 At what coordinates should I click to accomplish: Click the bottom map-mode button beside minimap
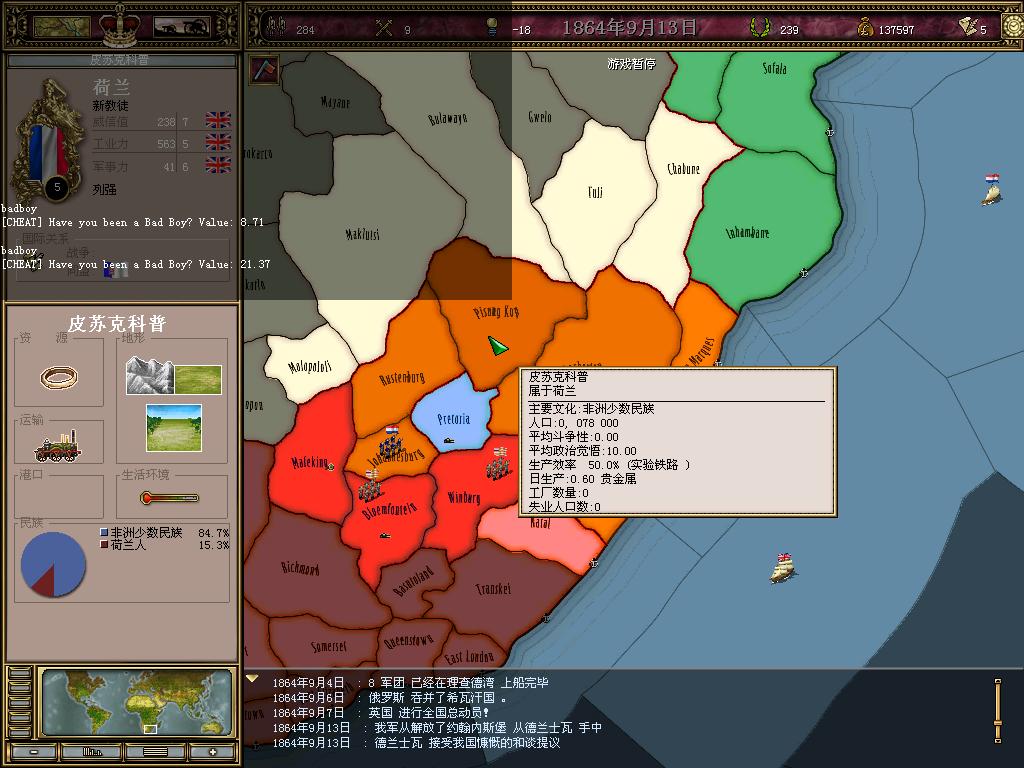point(20,731)
